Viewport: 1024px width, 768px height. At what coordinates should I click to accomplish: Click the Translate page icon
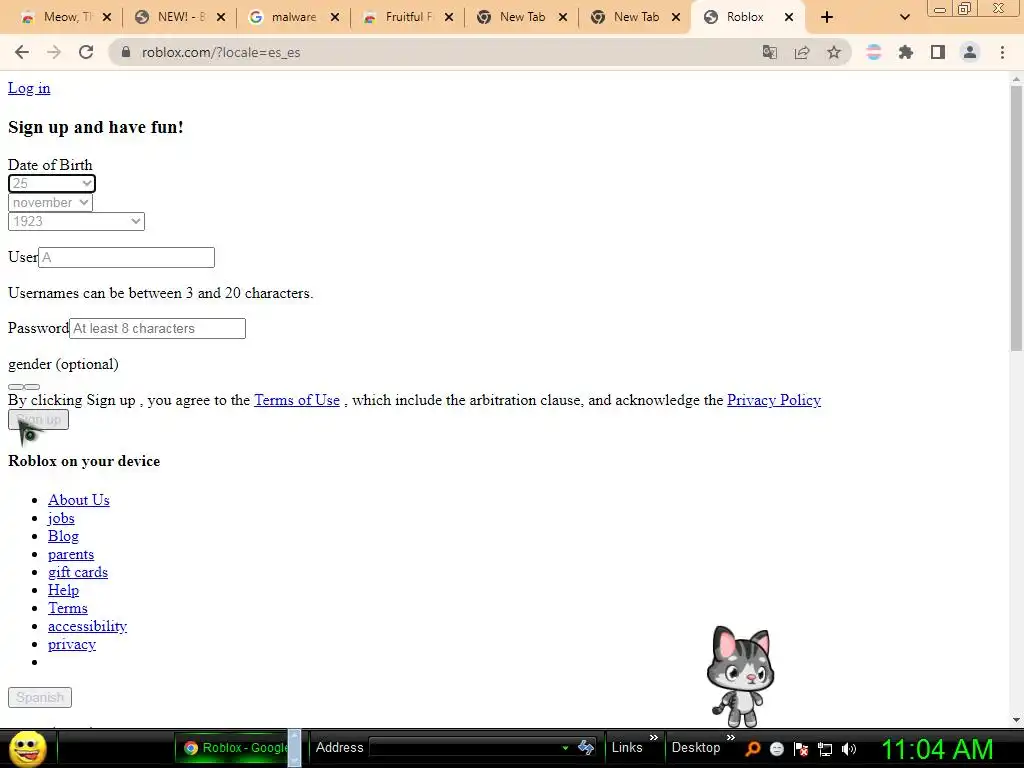pos(770,52)
